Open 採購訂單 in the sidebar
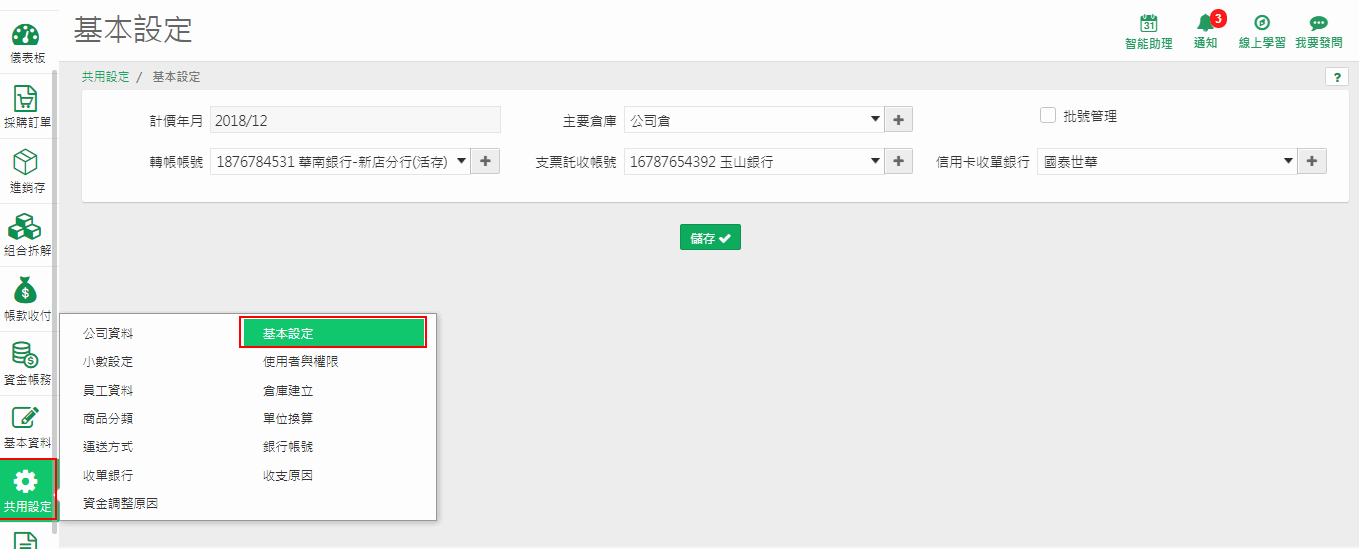The image size is (1359, 549). [26, 105]
